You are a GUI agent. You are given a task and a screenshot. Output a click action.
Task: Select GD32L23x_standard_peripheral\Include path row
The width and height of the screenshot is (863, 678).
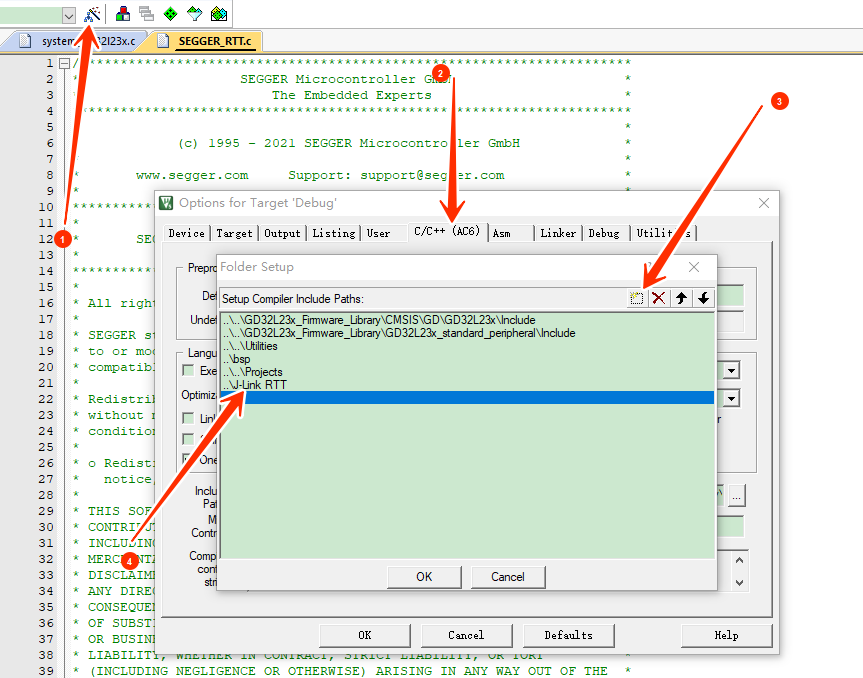(x=467, y=333)
